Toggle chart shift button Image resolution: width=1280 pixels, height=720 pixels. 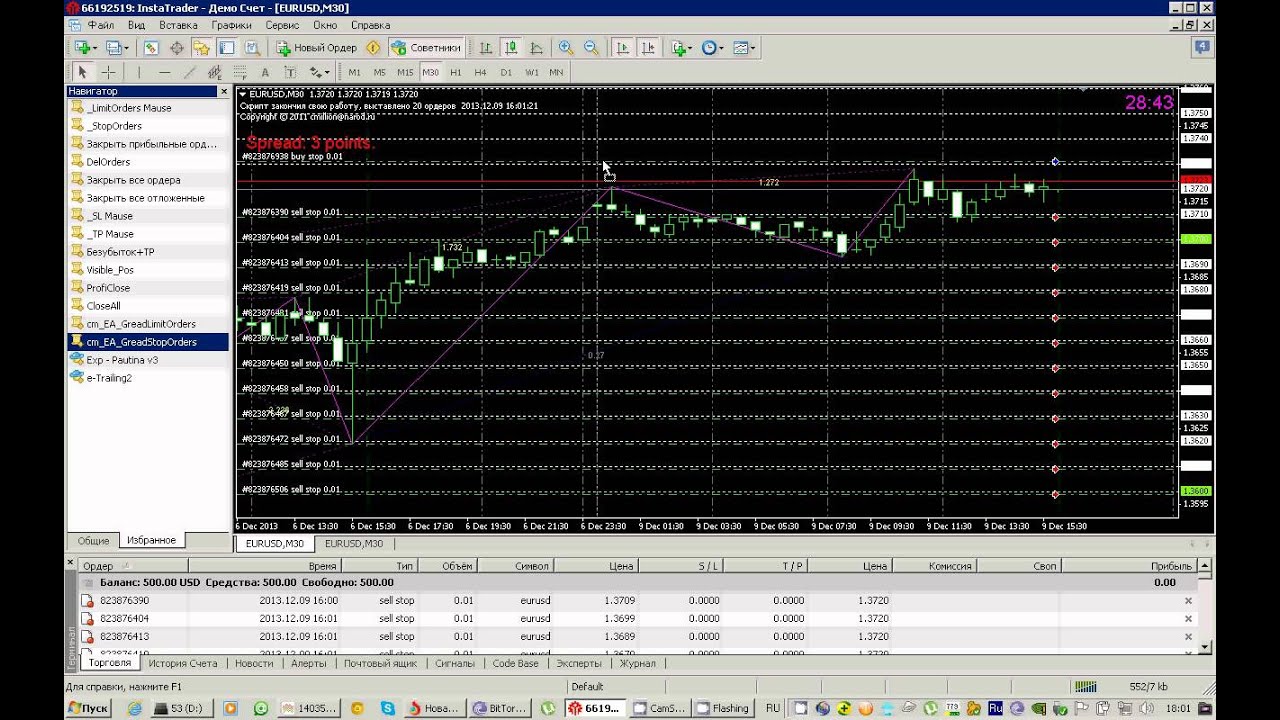pyautogui.click(x=648, y=47)
